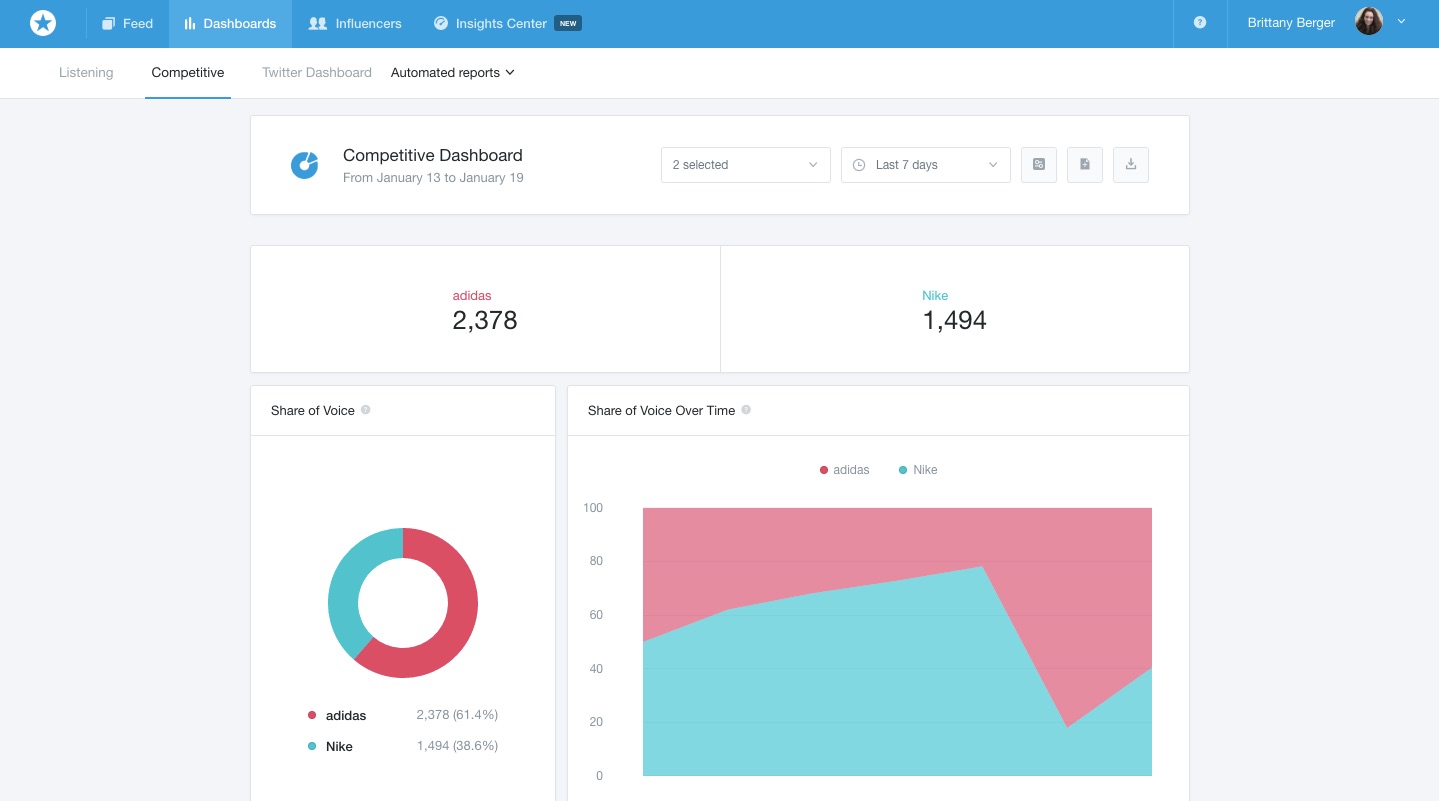Toggle adidas series in chart legend

click(x=845, y=470)
